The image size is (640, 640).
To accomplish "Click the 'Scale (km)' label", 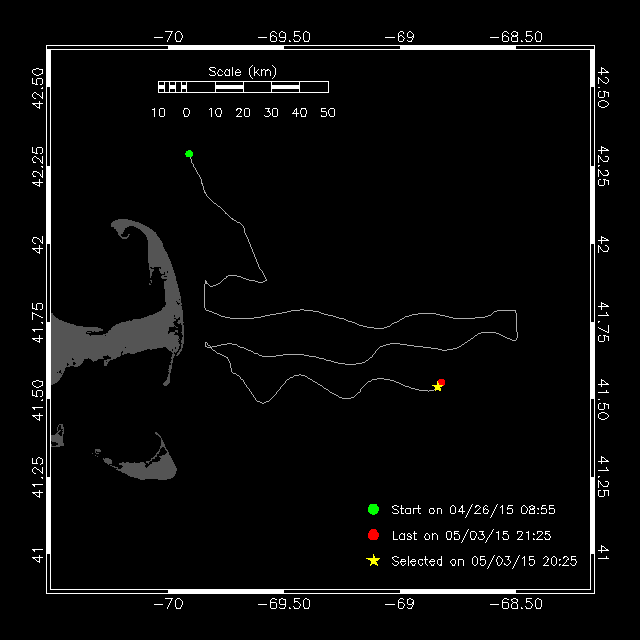I will point(242,72).
